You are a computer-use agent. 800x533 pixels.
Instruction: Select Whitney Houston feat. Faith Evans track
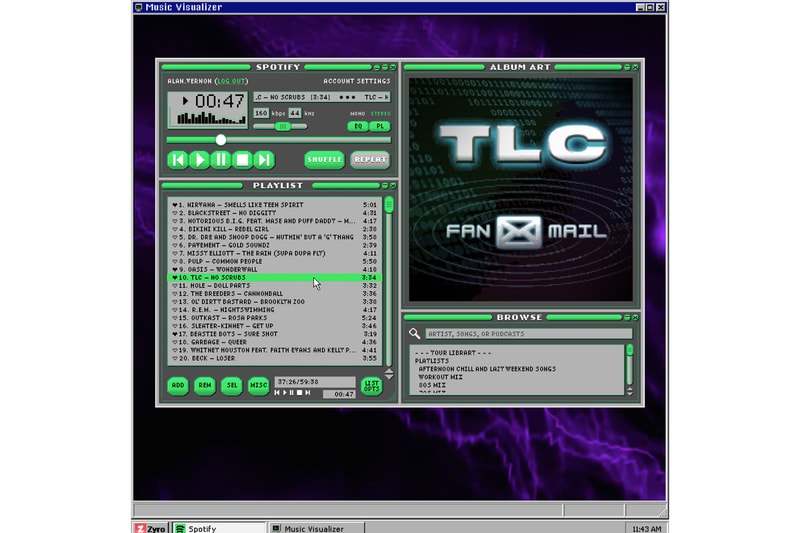pos(274,350)
